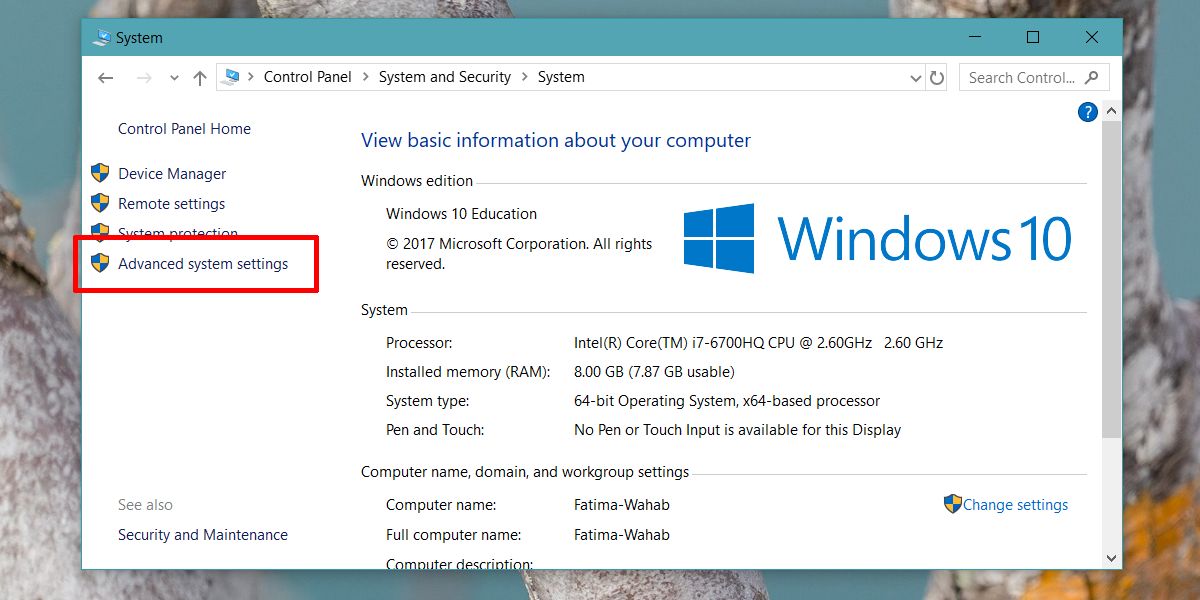Viewport: 1200px width, 600px height.
Task: Click the 'View basic information about your computer' heading
Action: (556, 141)
